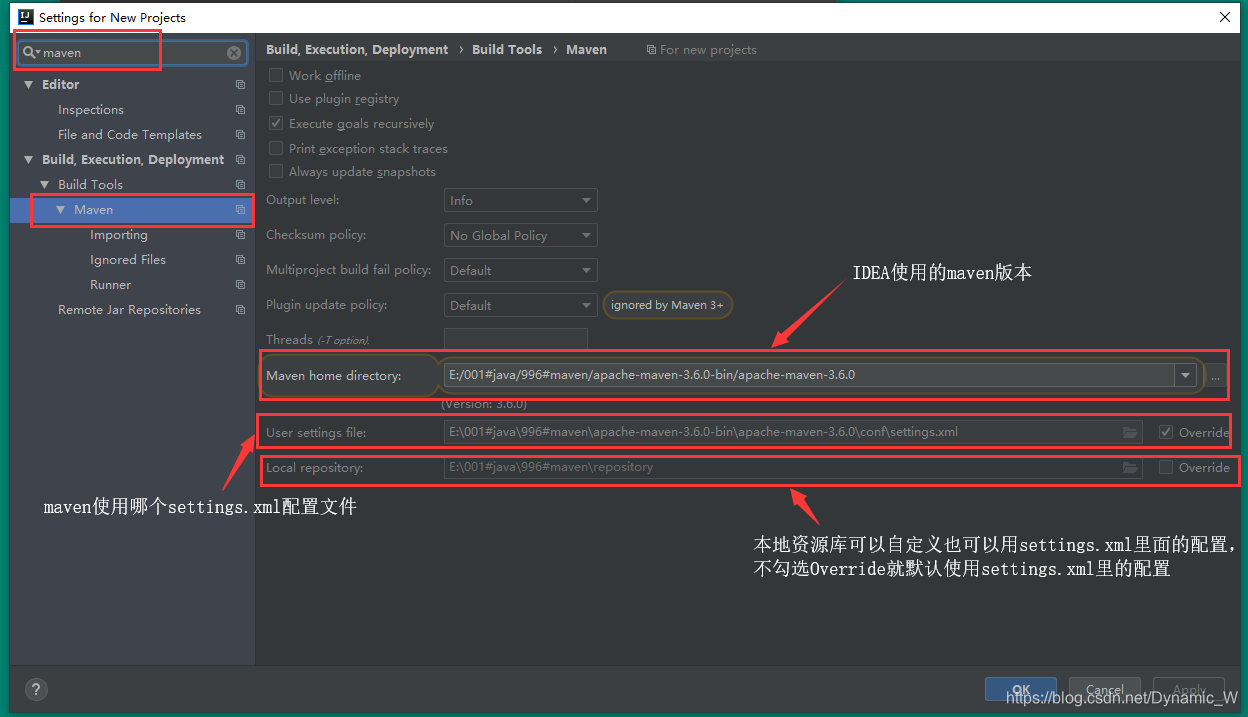
Task: Select Ignored Files under Maven
Action: 128,260
